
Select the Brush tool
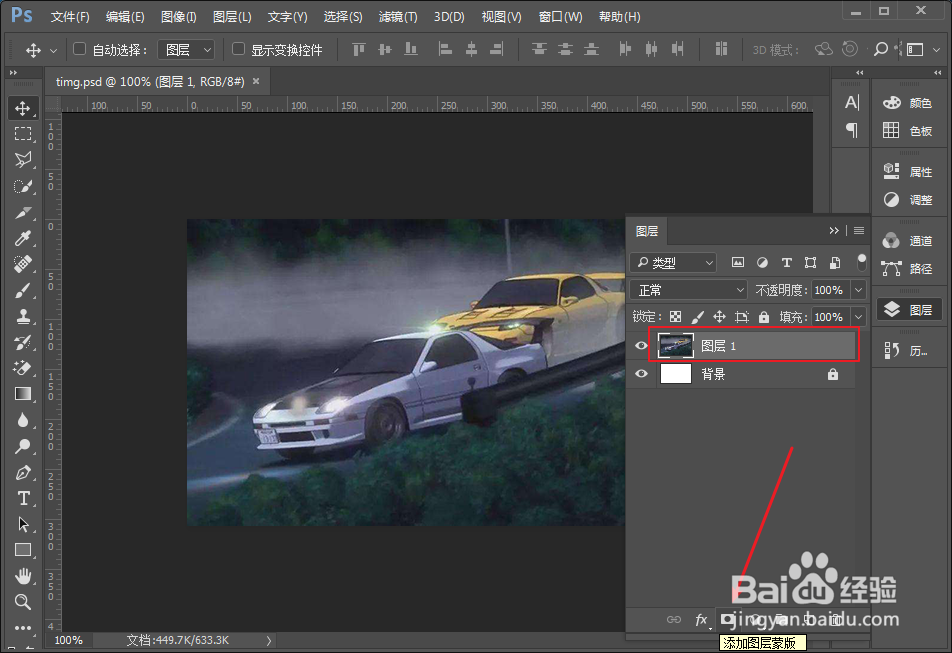point(23,291)
